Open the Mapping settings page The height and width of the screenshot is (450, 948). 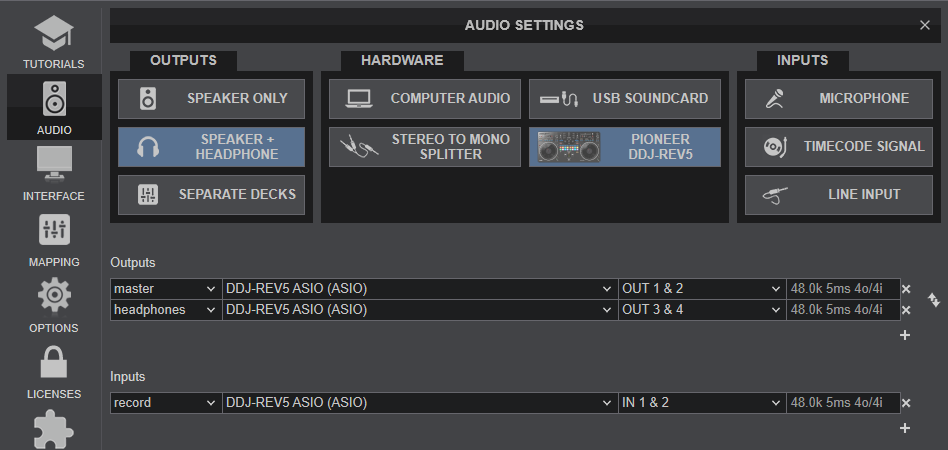click(53, 238)
